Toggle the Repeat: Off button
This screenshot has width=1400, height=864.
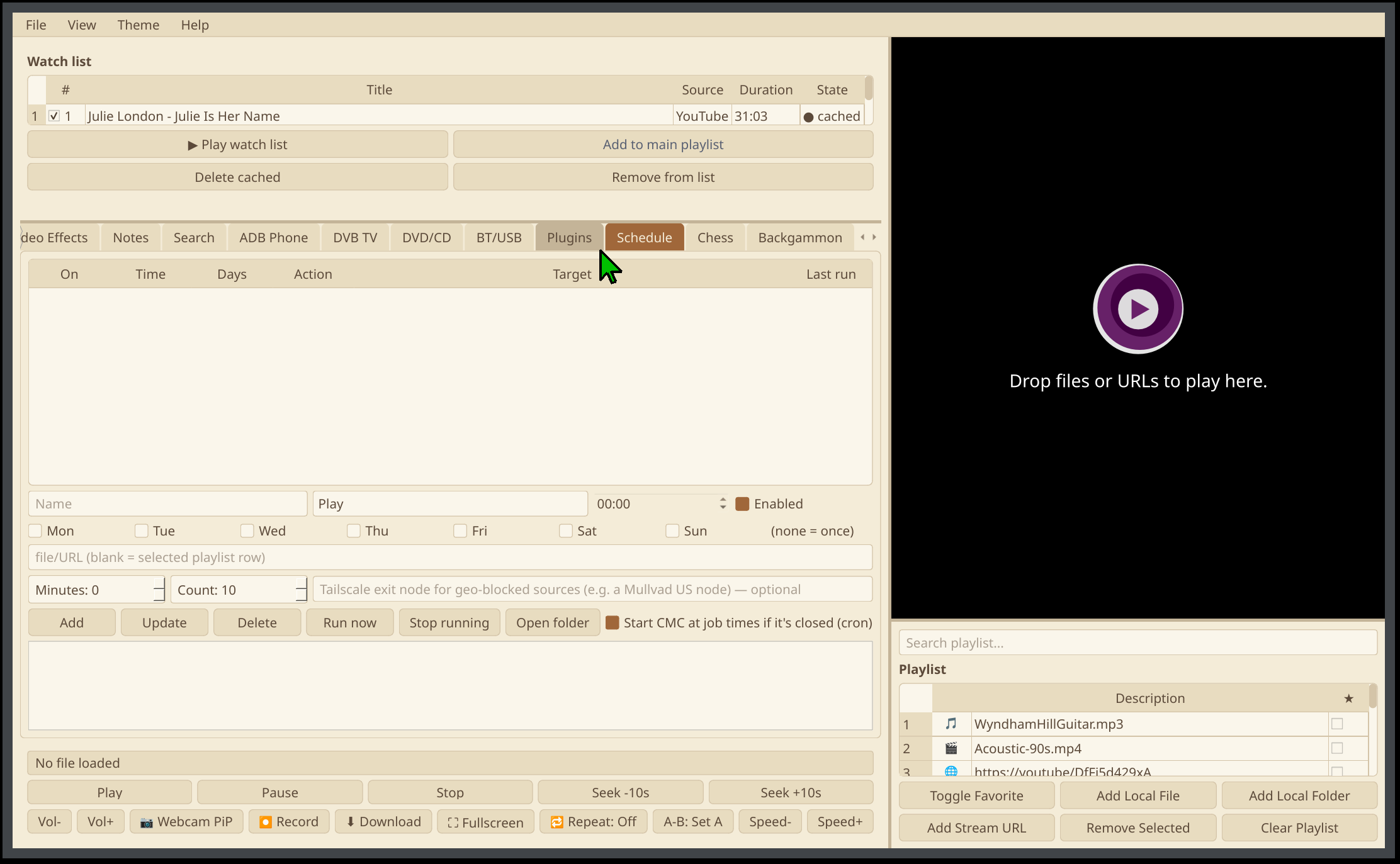pos(594,822)
